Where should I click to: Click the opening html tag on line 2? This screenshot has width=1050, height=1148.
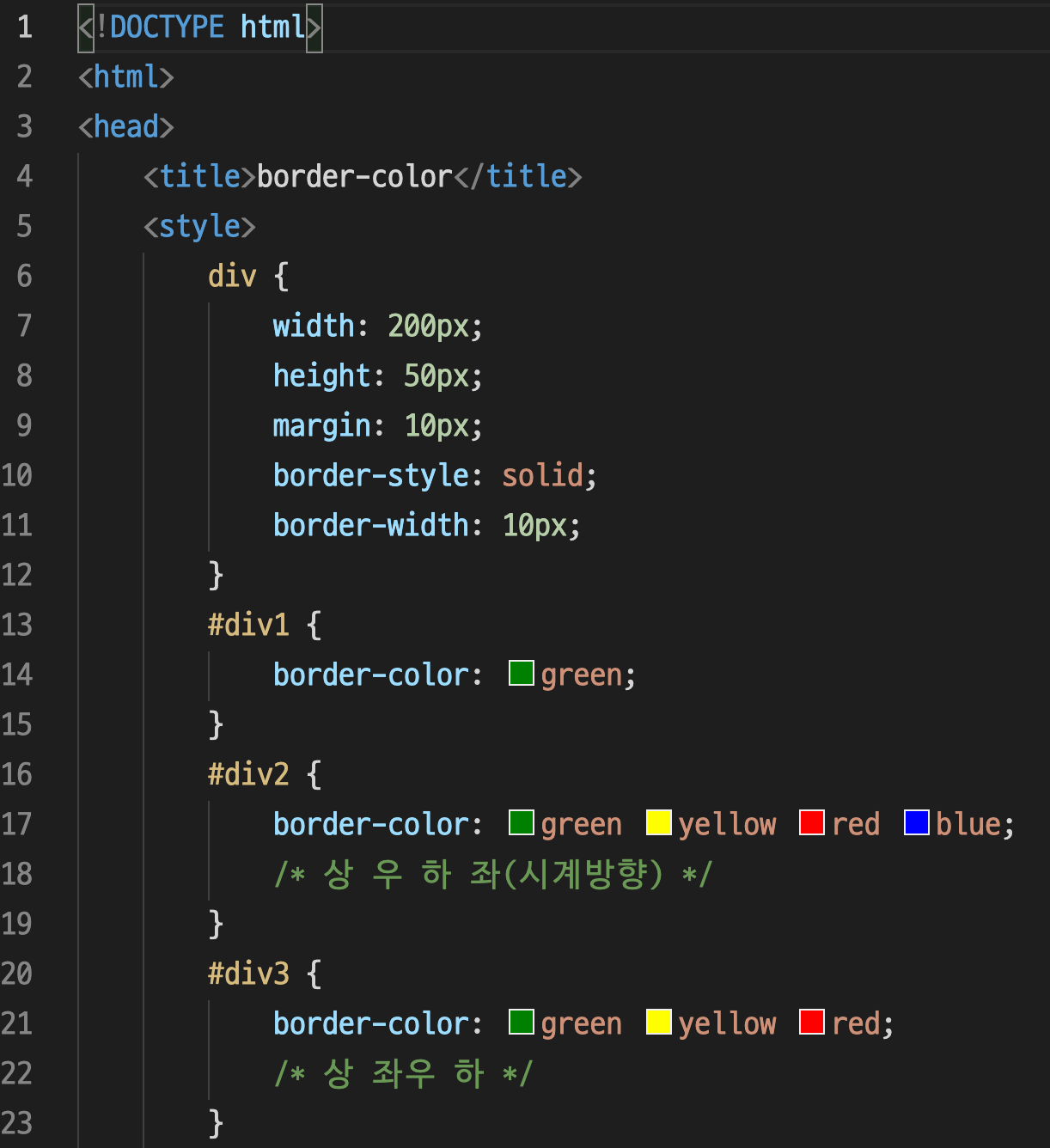pyautogui.click(x=126, y=76)
